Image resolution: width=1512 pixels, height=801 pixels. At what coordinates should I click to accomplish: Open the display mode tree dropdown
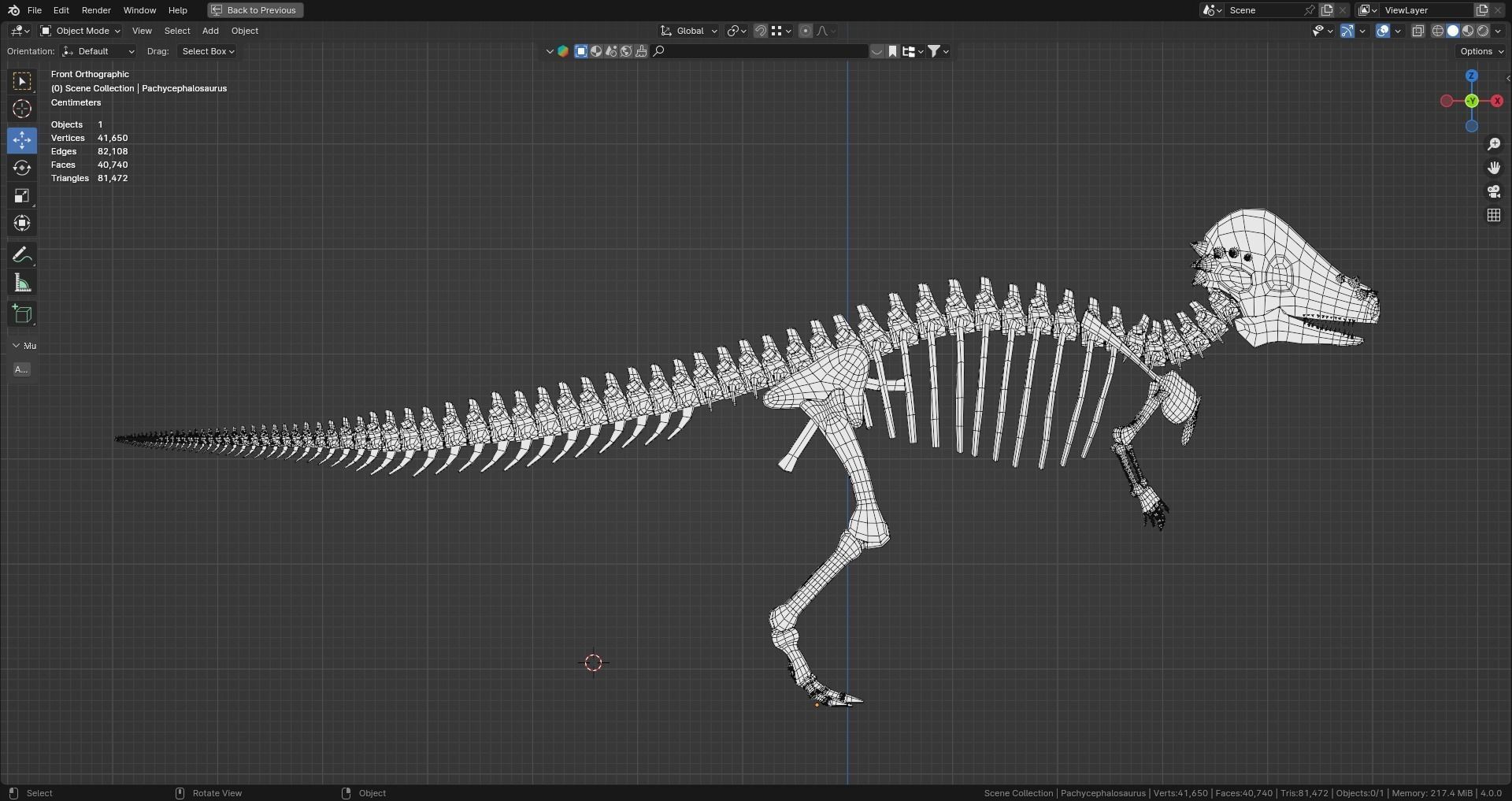click(x=913, y=51)
